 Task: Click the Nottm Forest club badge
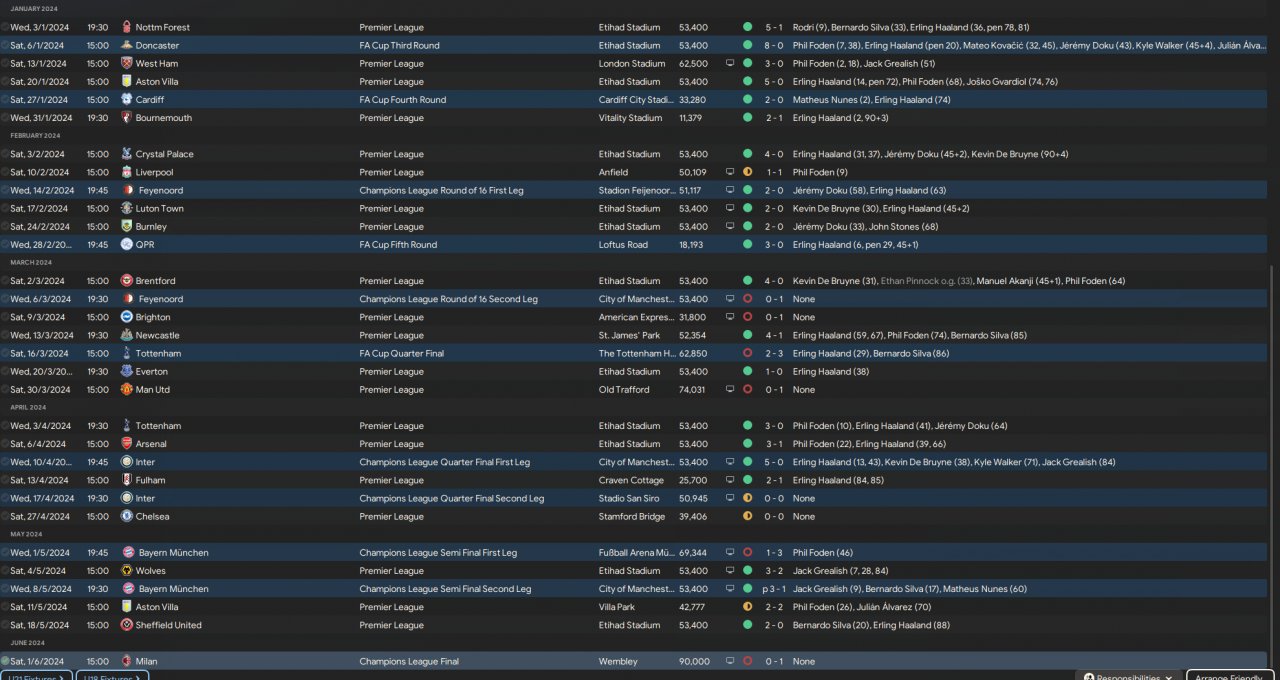click(x=126, y=27)
